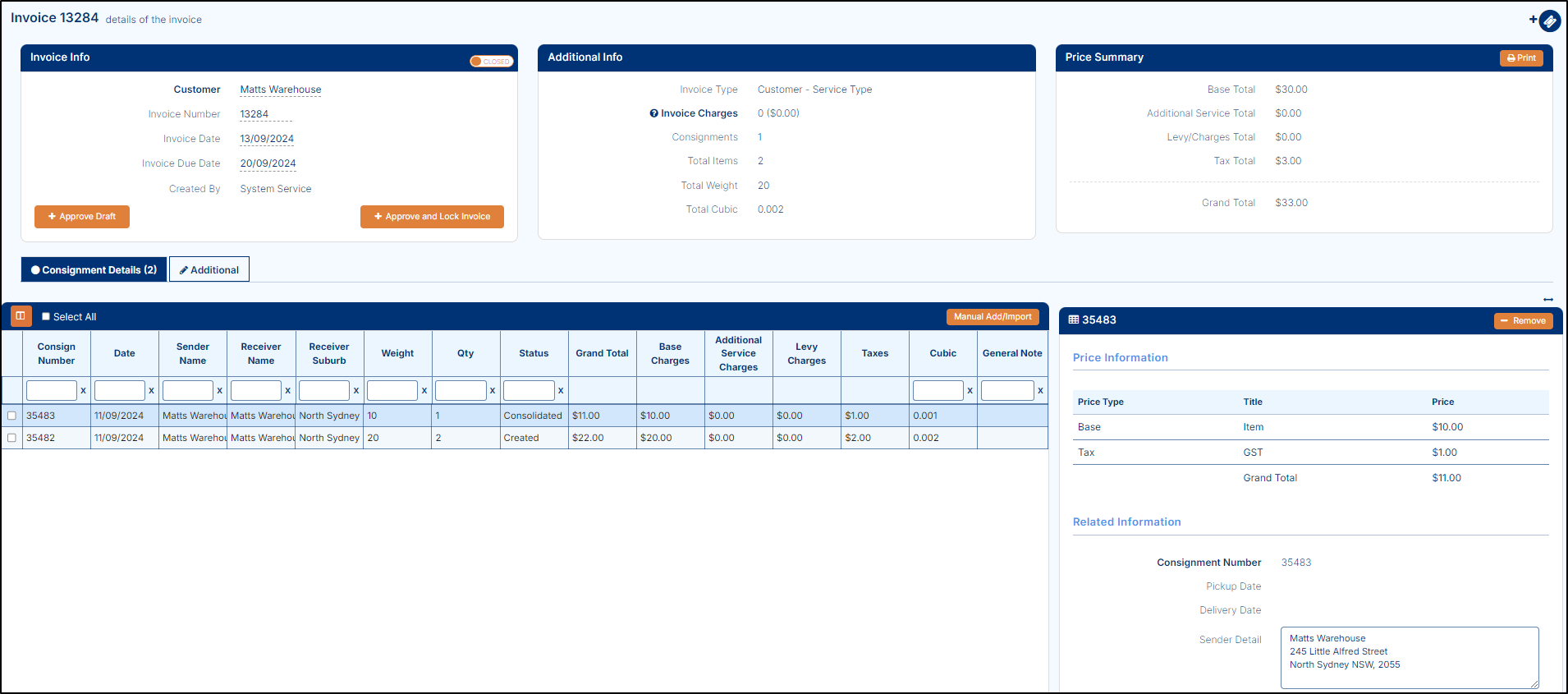Click Approve and Lock Invoice button

432,217
